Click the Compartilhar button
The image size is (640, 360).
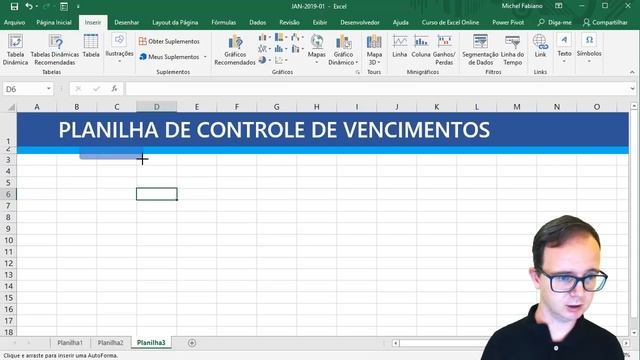605,22
